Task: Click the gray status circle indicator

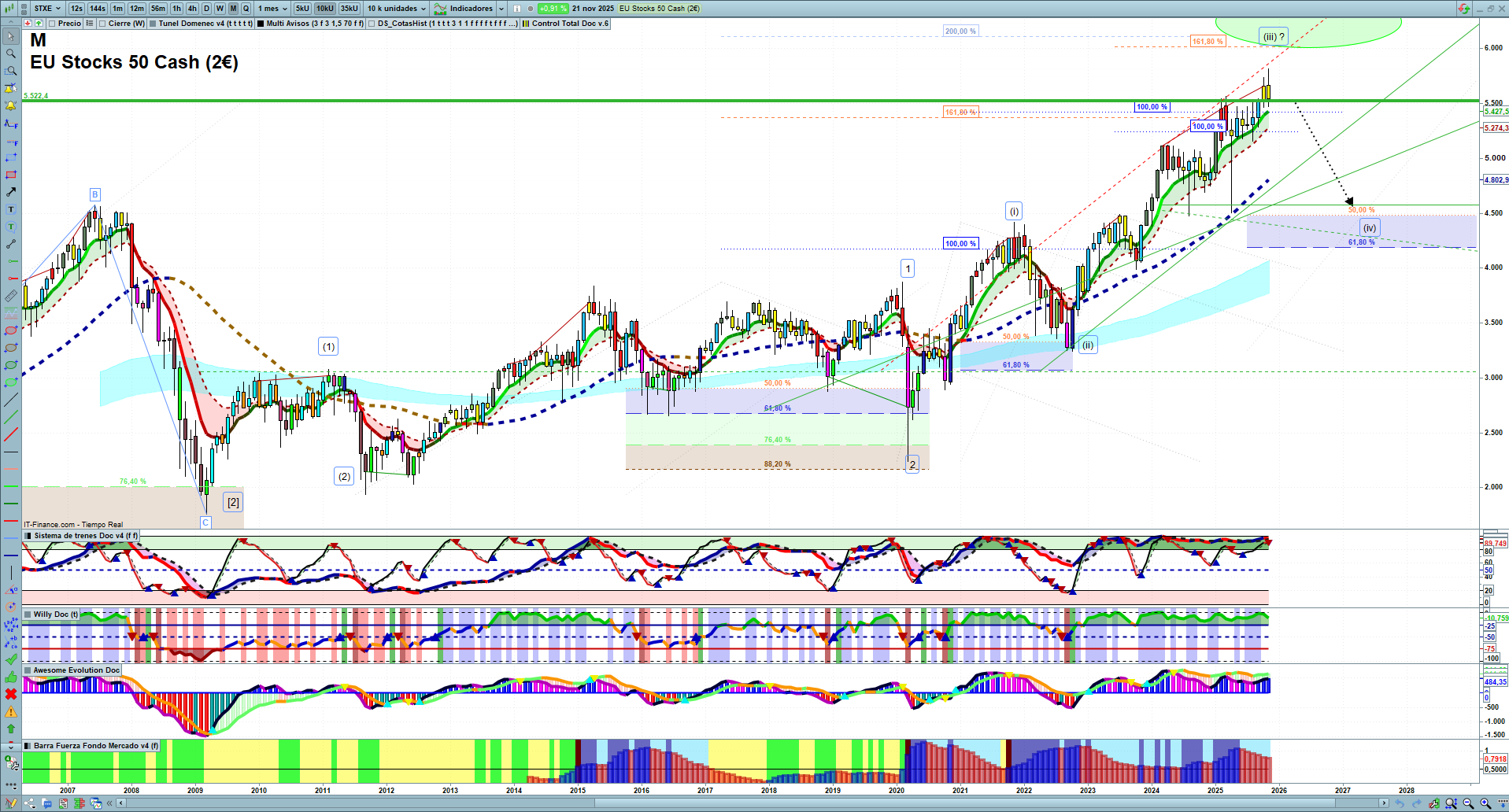Action: tap(531, 9)
